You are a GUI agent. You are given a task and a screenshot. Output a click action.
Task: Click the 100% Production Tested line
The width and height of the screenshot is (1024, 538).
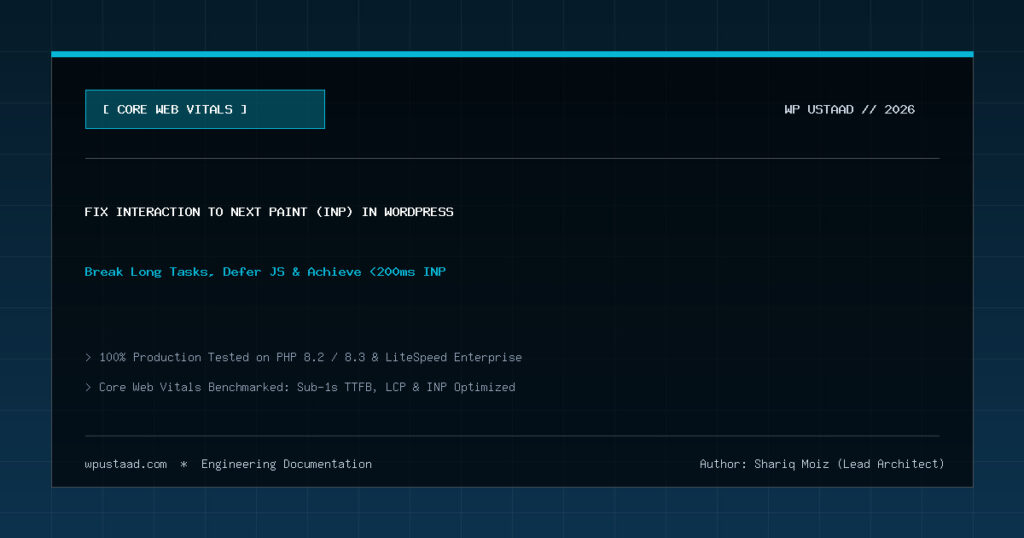[304, 357]
